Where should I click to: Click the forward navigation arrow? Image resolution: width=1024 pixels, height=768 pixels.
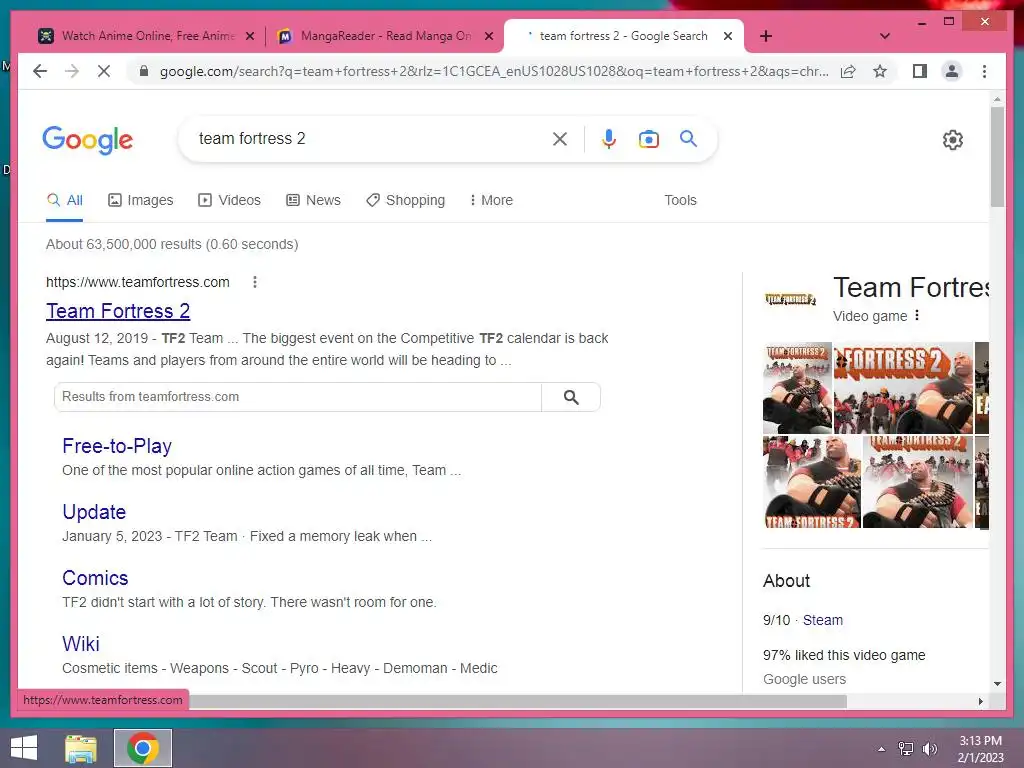point(72,71)
